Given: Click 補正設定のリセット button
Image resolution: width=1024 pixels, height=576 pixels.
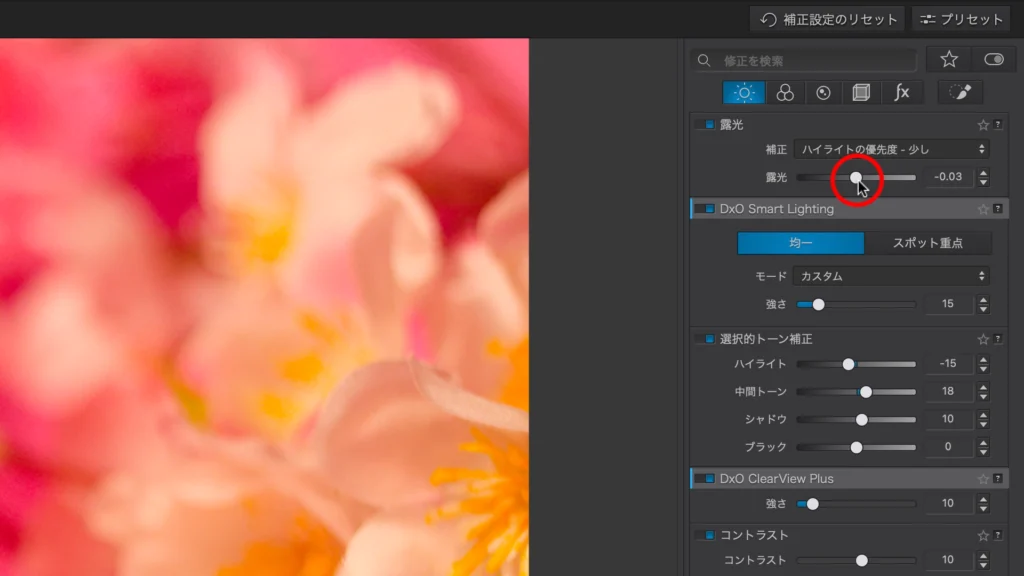Looking at the screenshot, I should [x=827, y=19].
